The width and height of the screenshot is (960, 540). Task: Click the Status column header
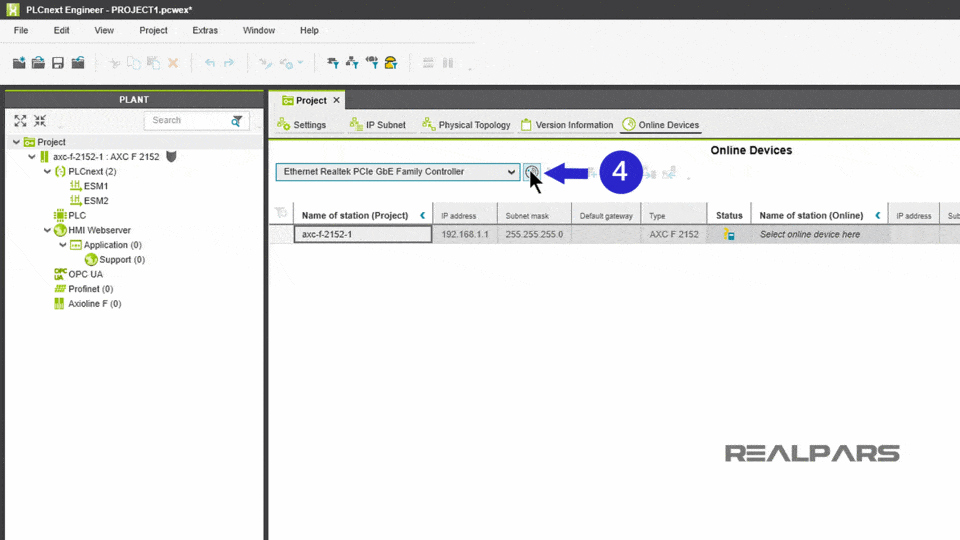[729, 216]
